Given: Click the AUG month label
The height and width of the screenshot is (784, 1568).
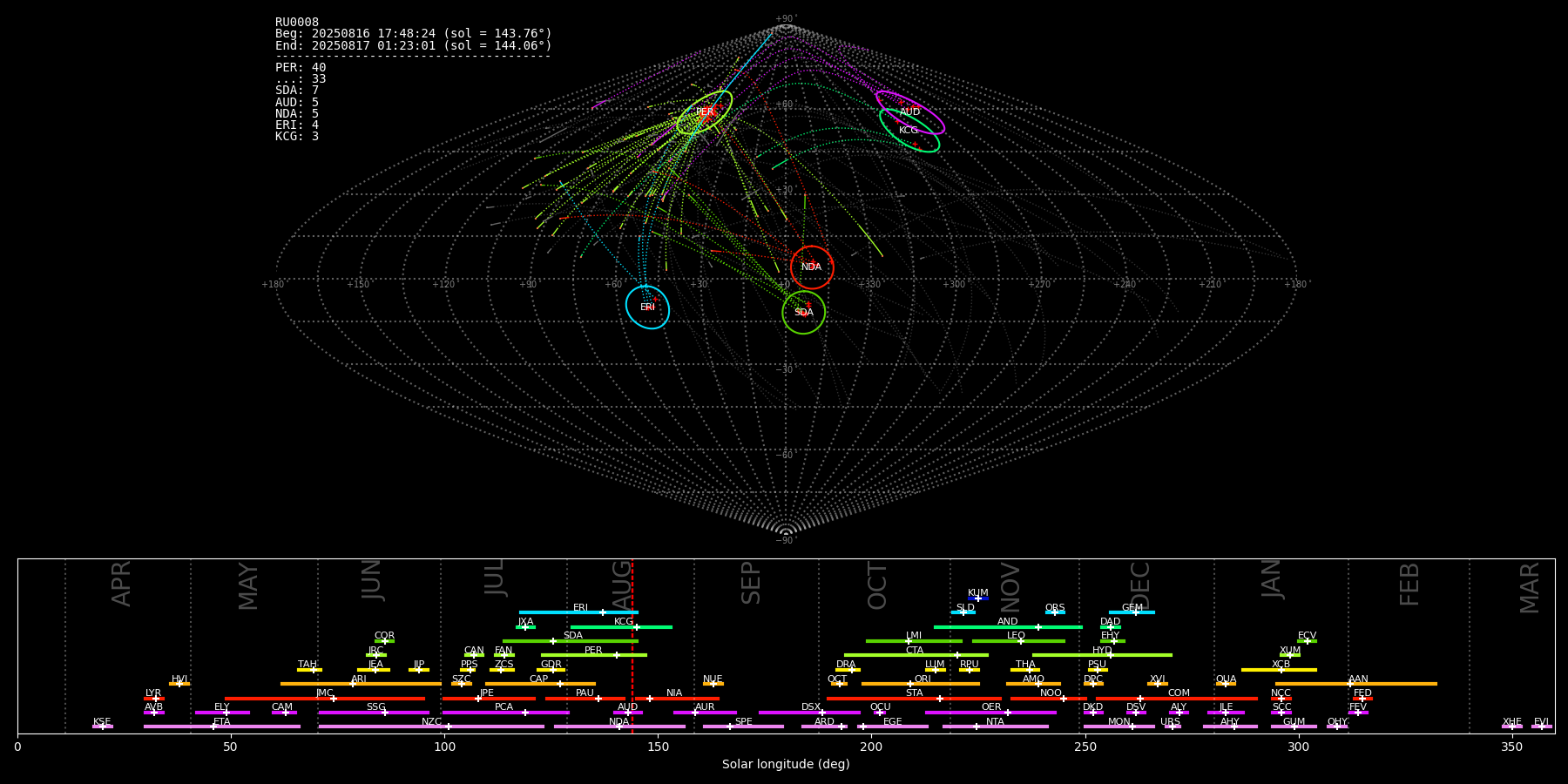Looking at the screenshot, I should click(x=622, y=585).
